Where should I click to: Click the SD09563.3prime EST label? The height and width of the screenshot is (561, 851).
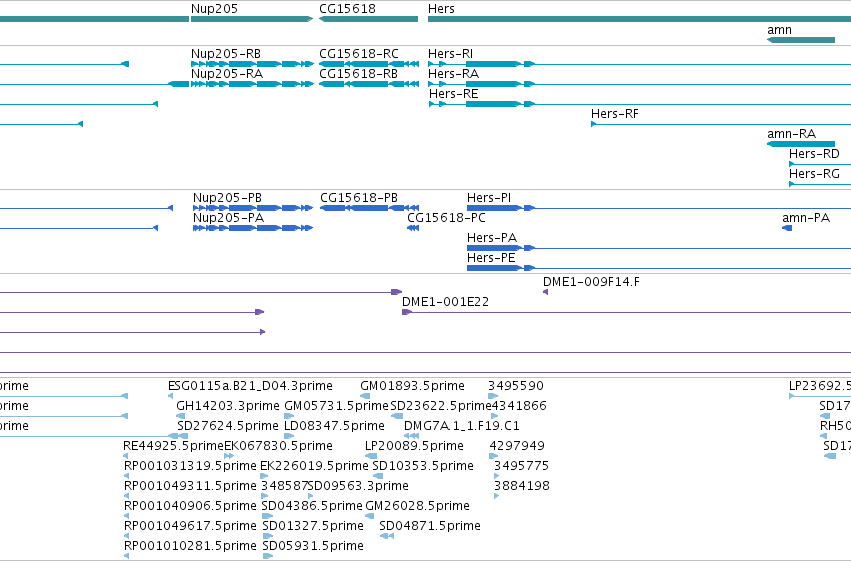coord(358,487)
